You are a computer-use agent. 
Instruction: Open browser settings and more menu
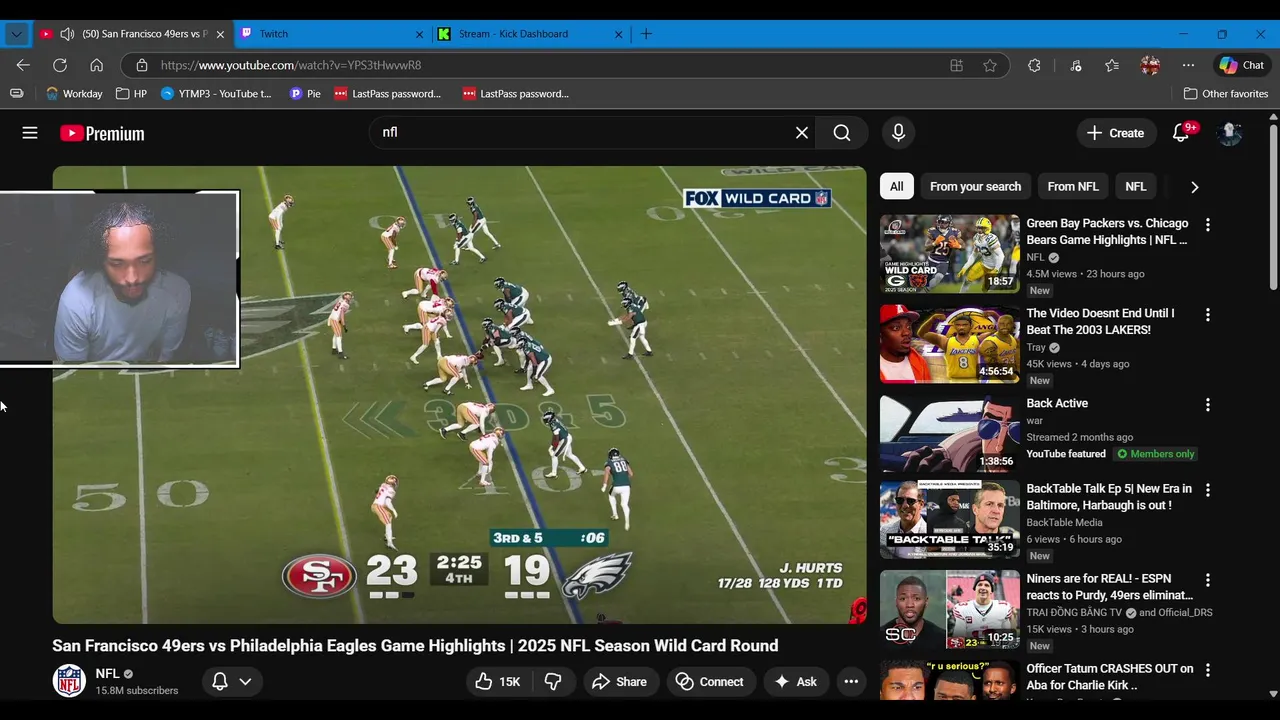point(1188,65)
